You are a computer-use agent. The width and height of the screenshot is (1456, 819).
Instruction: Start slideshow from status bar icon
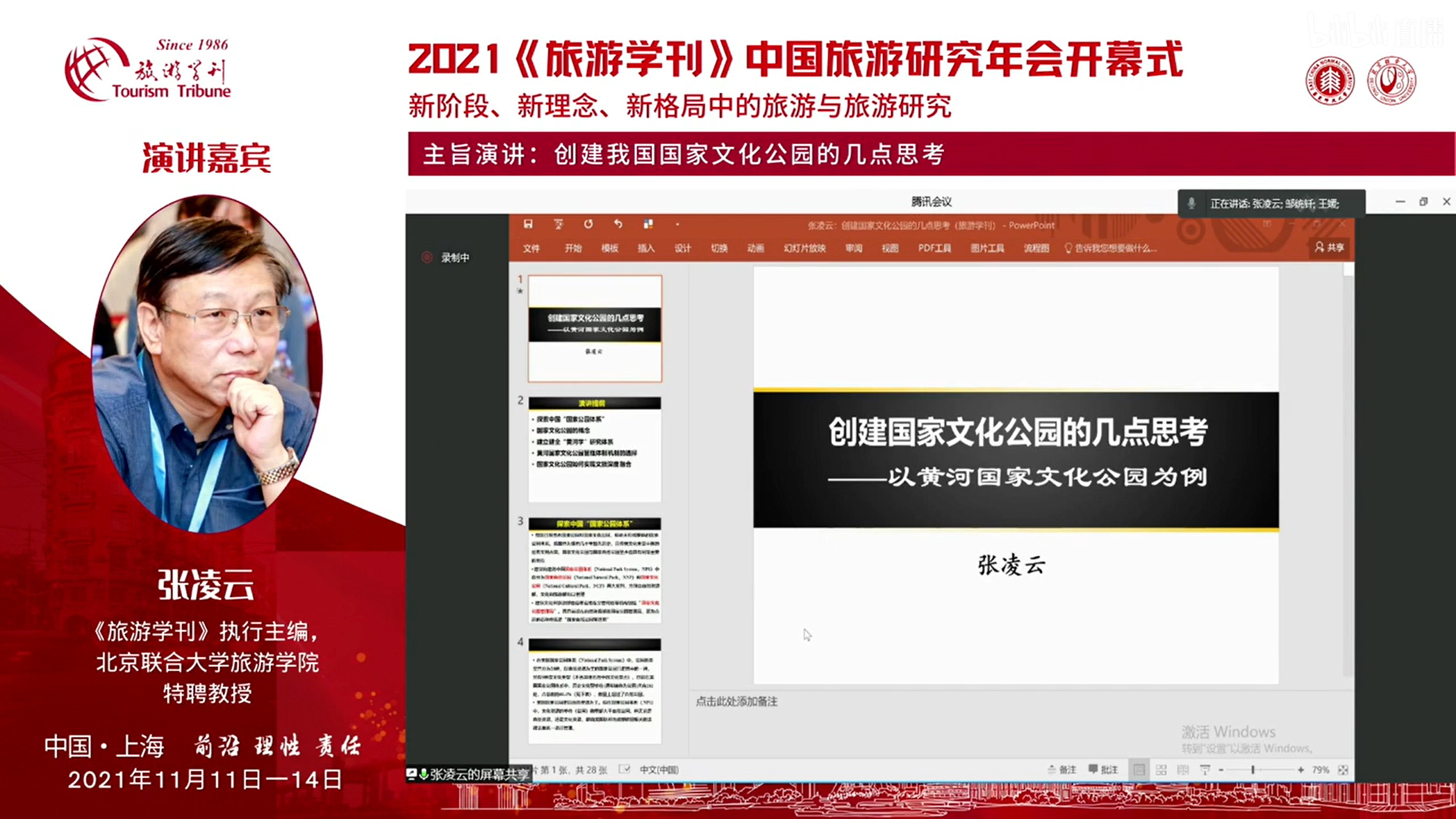click(x=1205, y=769)
